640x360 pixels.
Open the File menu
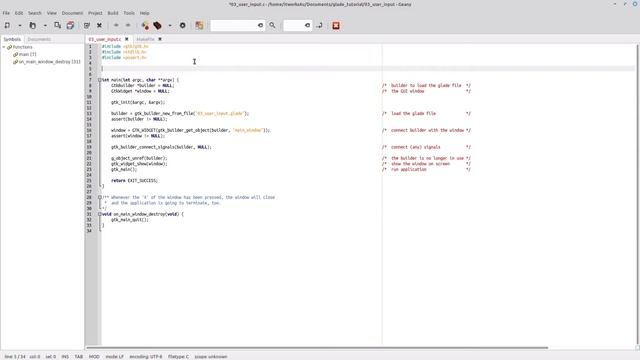pyautogui.click(x=6, y=13)
